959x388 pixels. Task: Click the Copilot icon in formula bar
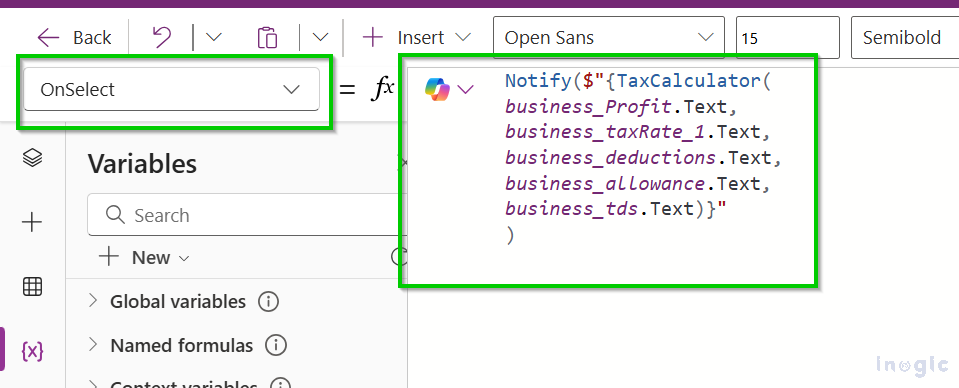437,90
